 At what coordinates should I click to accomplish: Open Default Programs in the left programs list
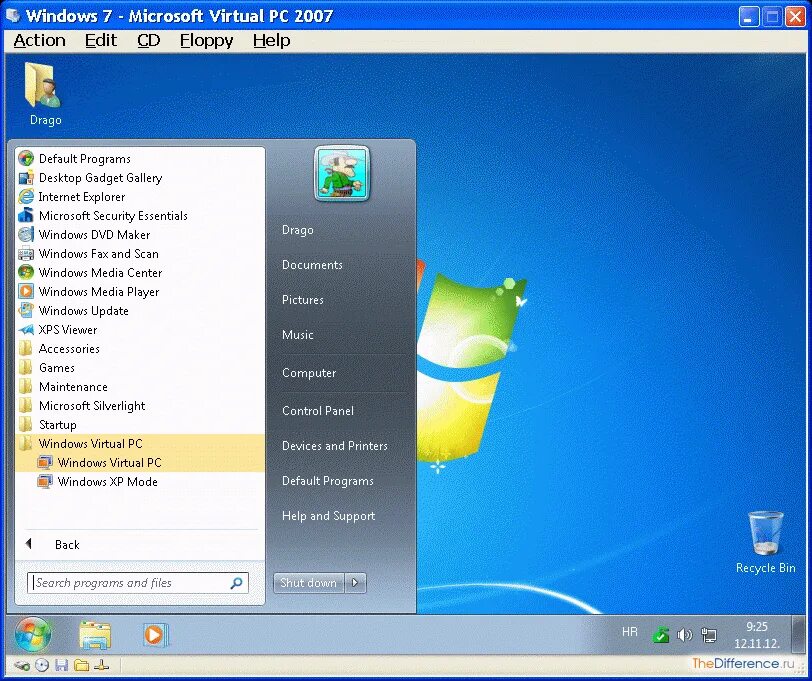click(140, 158)
